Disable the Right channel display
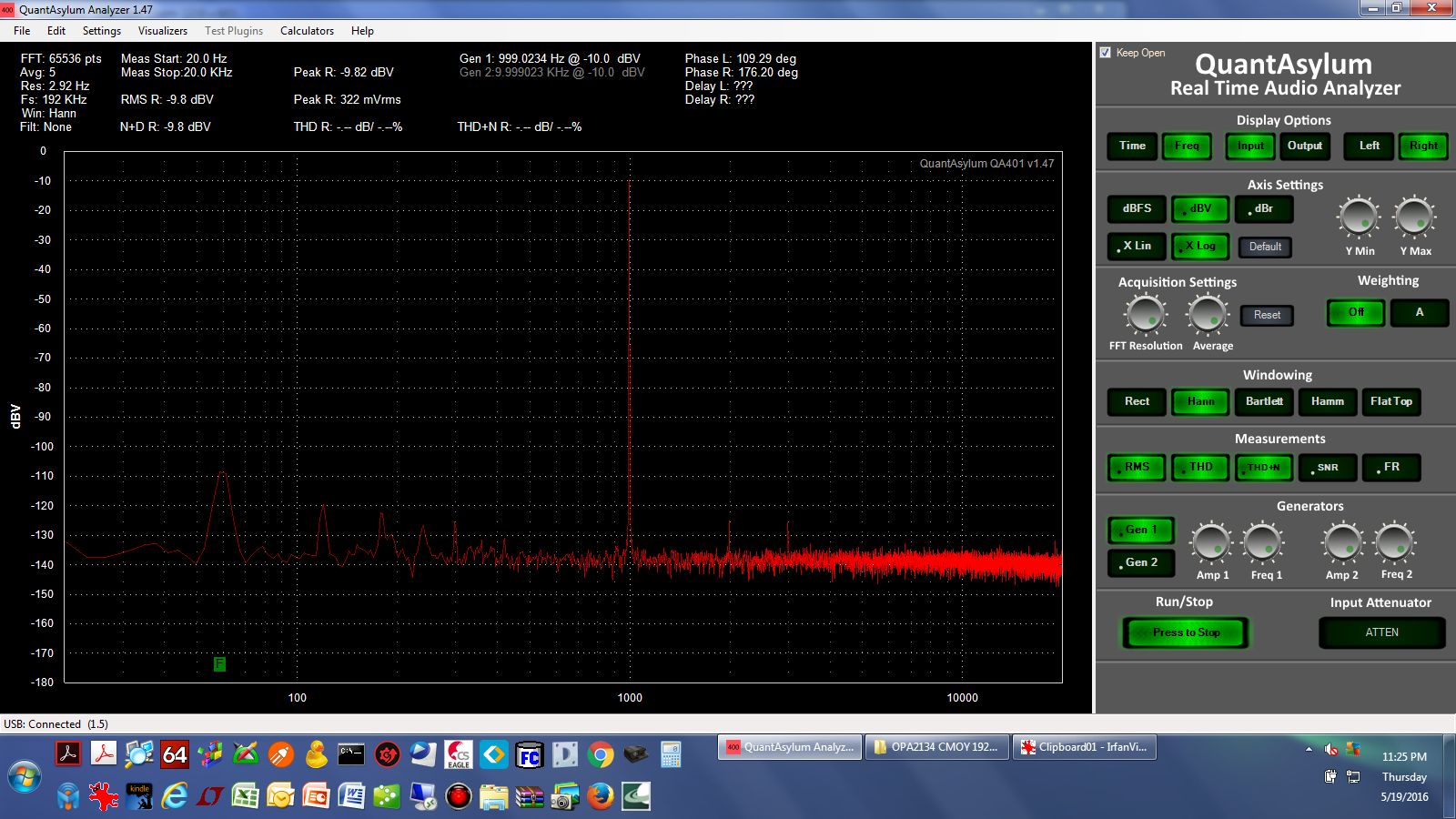 tap(1423, 146)
